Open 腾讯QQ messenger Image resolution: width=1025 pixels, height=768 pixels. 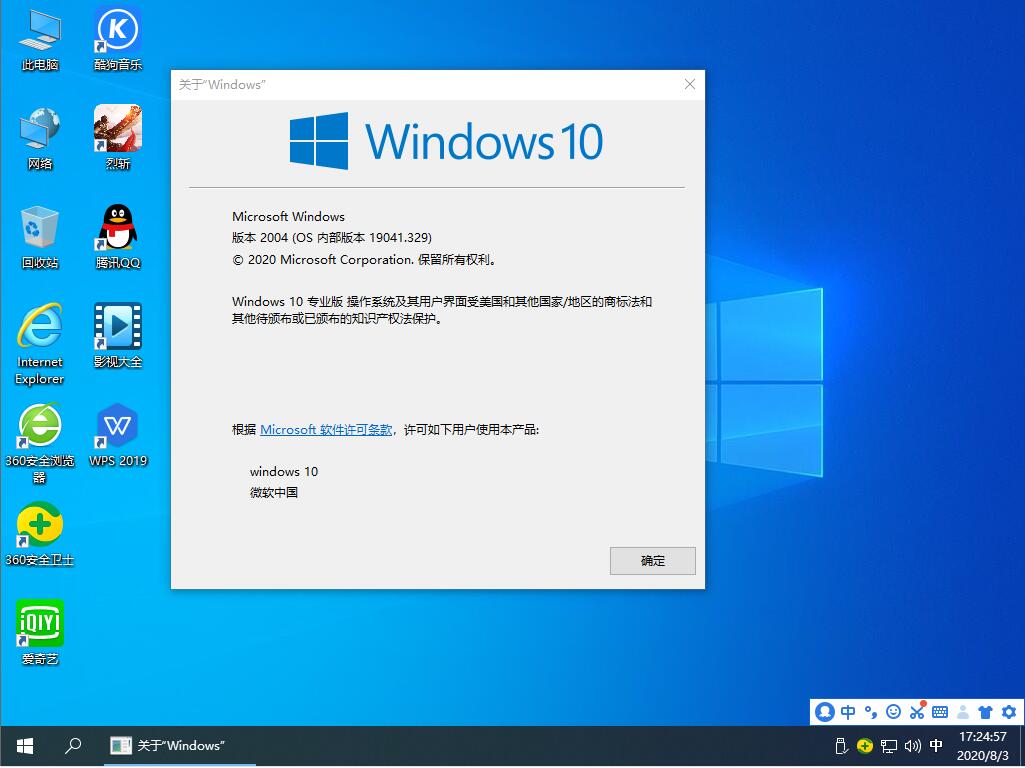(117, 228)
